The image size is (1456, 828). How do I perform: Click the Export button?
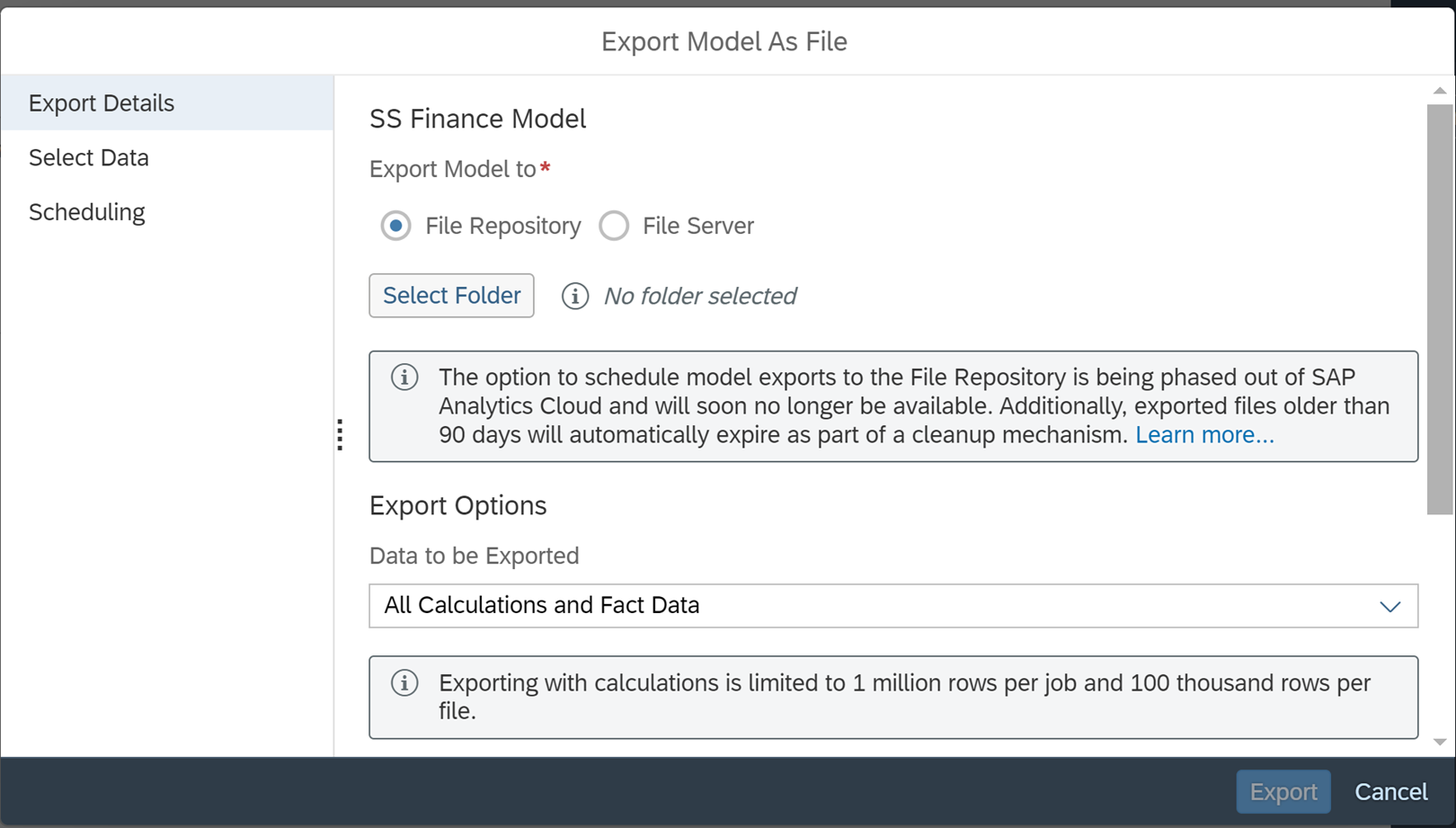[x=1283, y=791]
